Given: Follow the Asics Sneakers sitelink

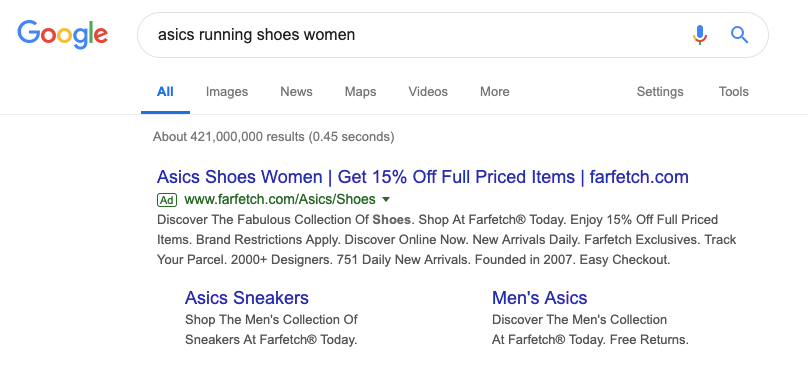Looking at the screenshot, I should (x=247, y=297).
